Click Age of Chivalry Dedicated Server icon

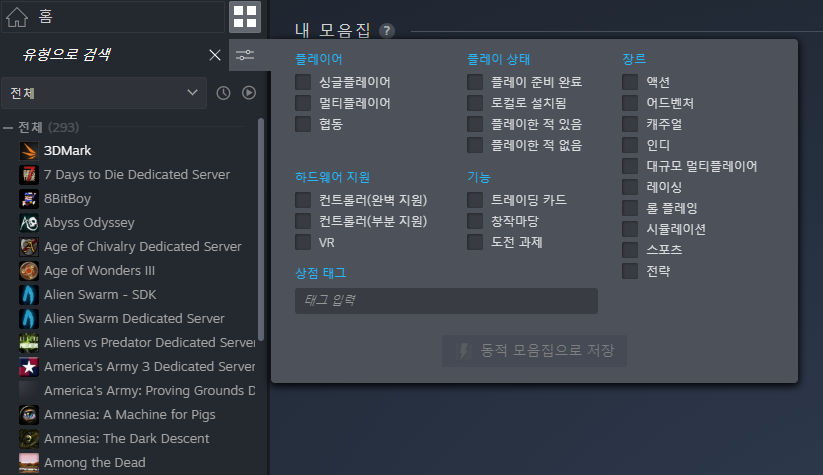click(x=29, y=247)
